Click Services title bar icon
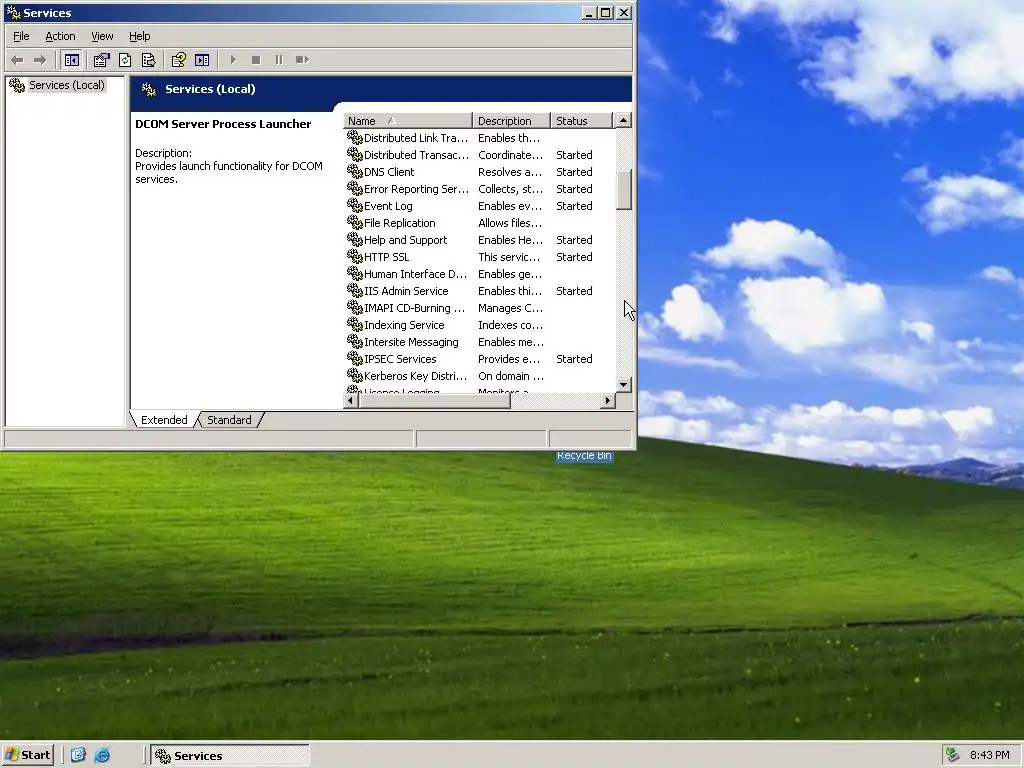 13,12
